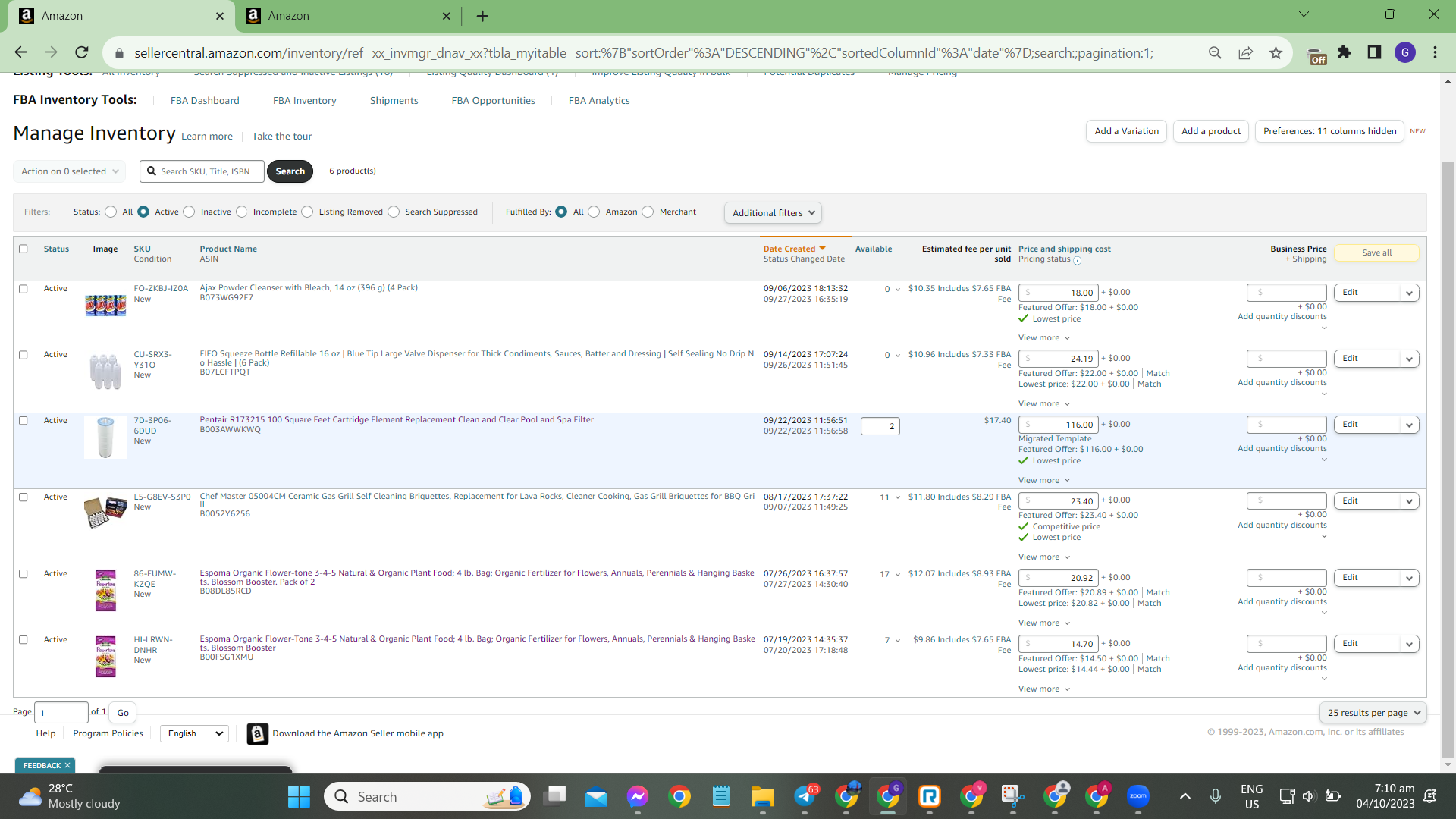Open the FBA Inventory tab

pos(305,101)
